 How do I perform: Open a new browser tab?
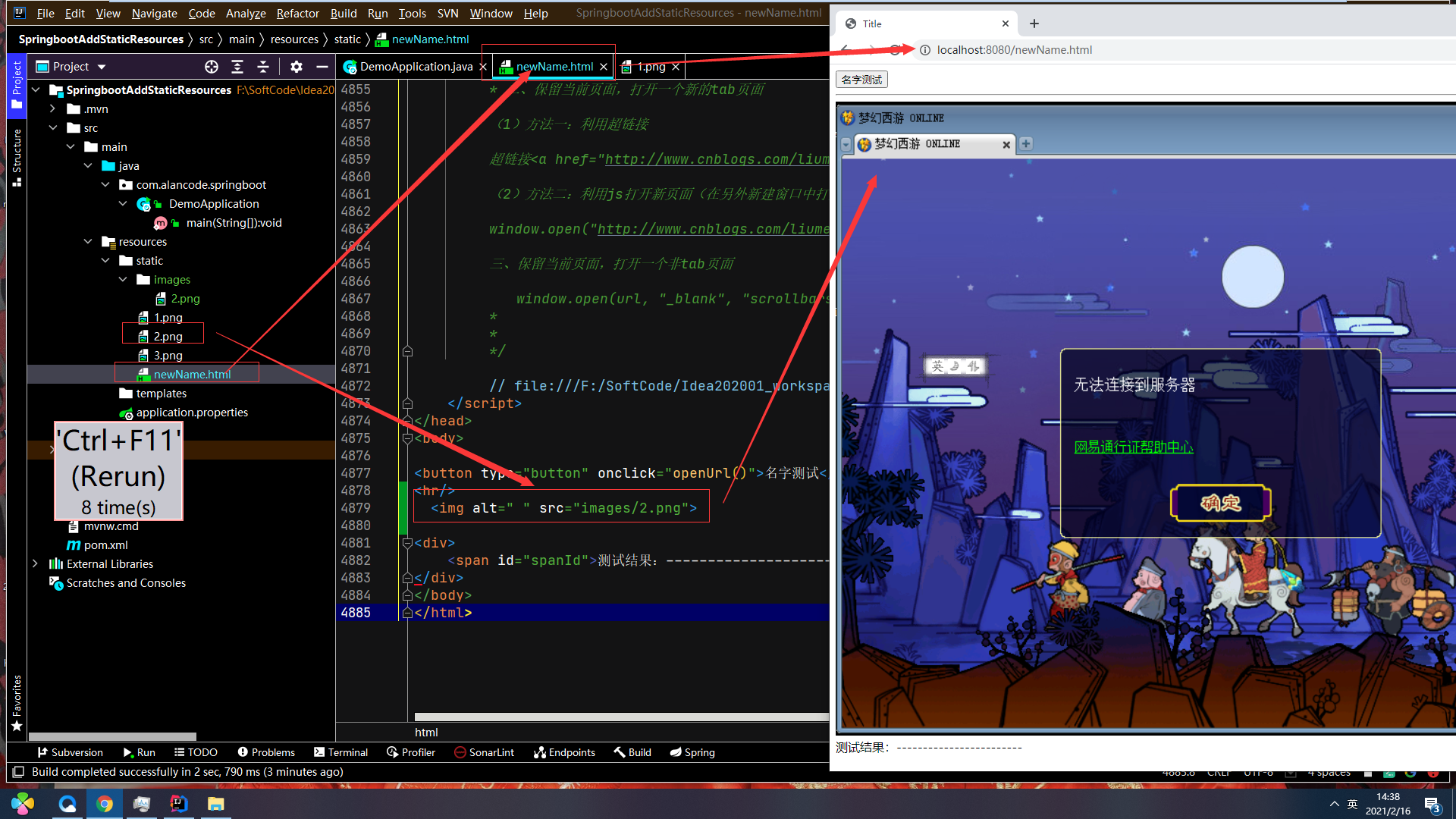pos(1034,24)
